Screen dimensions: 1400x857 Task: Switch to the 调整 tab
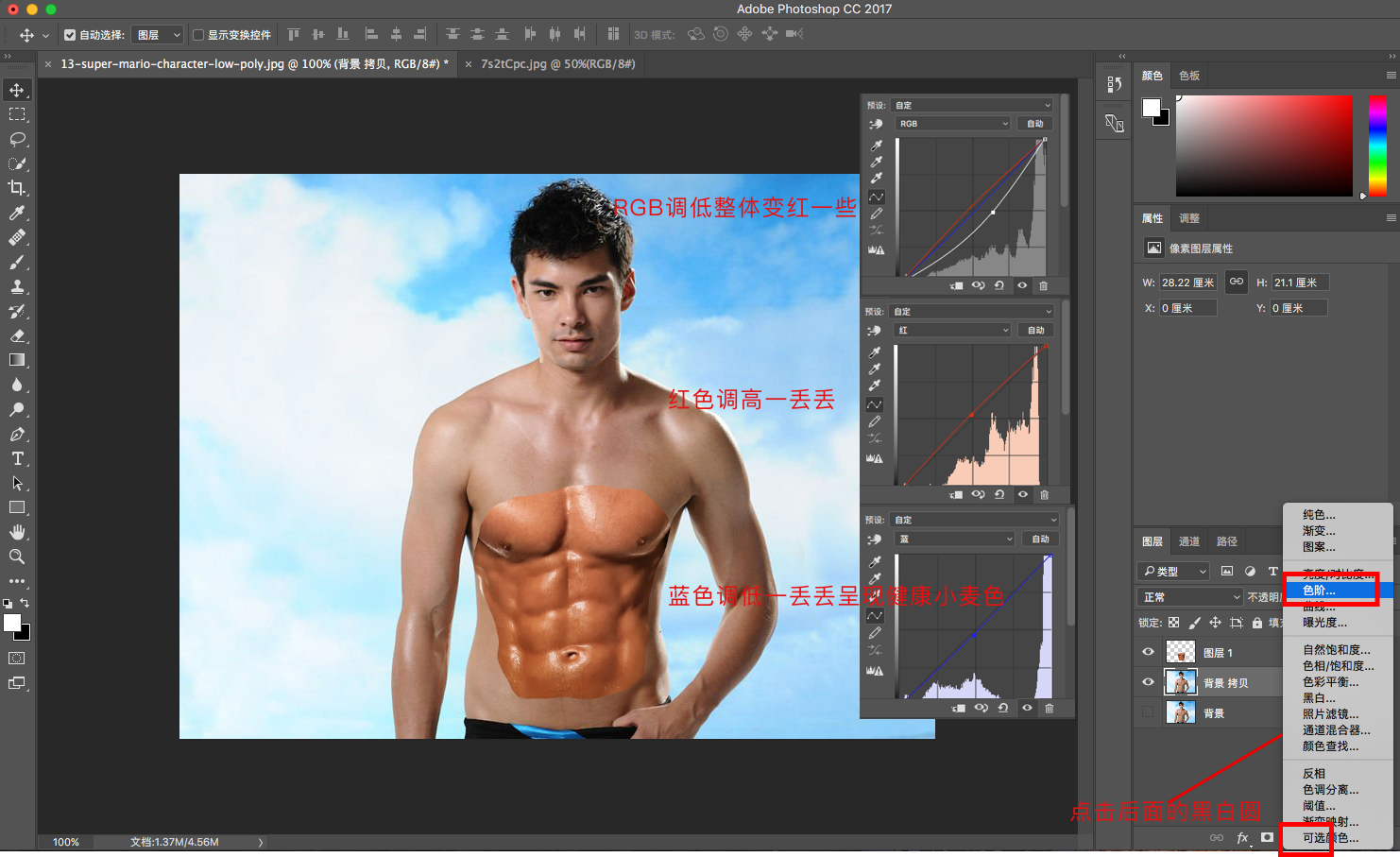(1189, 218)
